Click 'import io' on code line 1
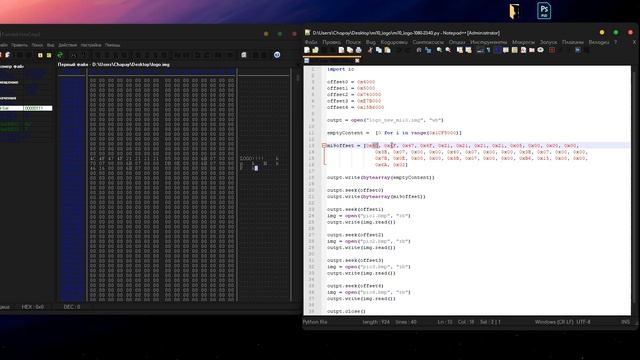This screenshot has width=640, height=360. (x=341, y=69)
